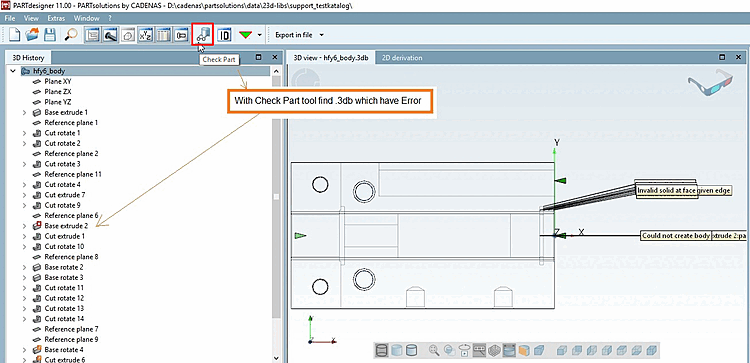Screen dimensions: 750x363
Task: Click the open folder icon
Action: (33, 35)
